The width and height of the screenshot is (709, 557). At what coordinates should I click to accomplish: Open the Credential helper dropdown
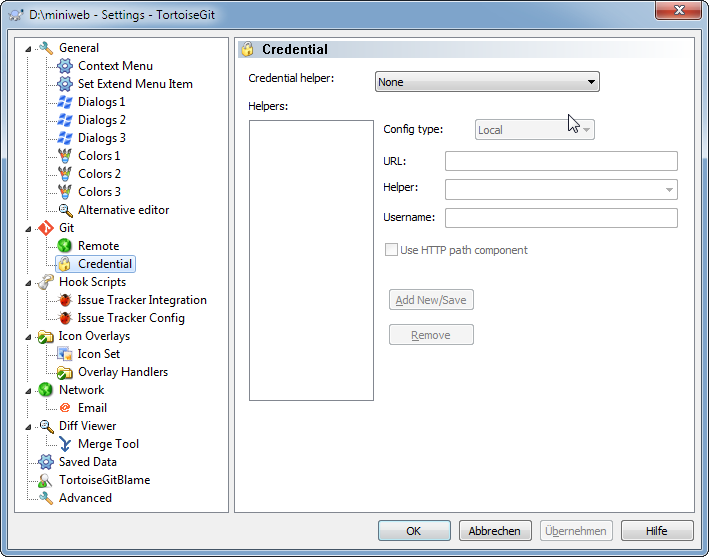[x=487, y=82]
